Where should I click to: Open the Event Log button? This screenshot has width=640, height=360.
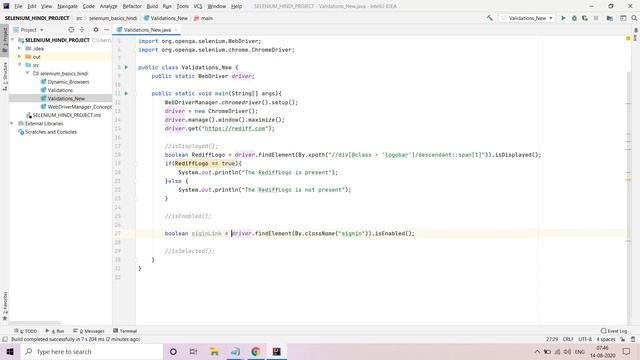click(x=614, y=331)
